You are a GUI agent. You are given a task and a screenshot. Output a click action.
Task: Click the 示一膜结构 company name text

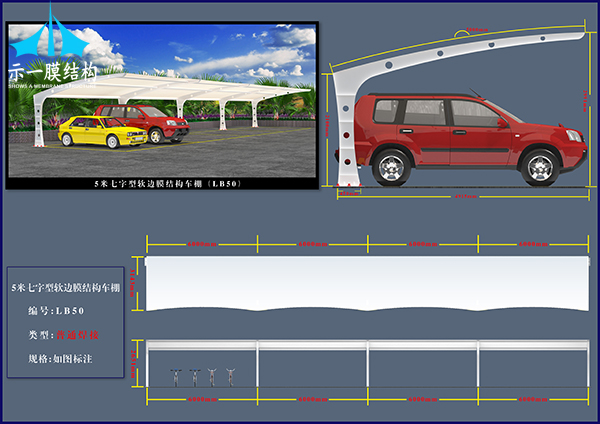(x=54, y=72)
